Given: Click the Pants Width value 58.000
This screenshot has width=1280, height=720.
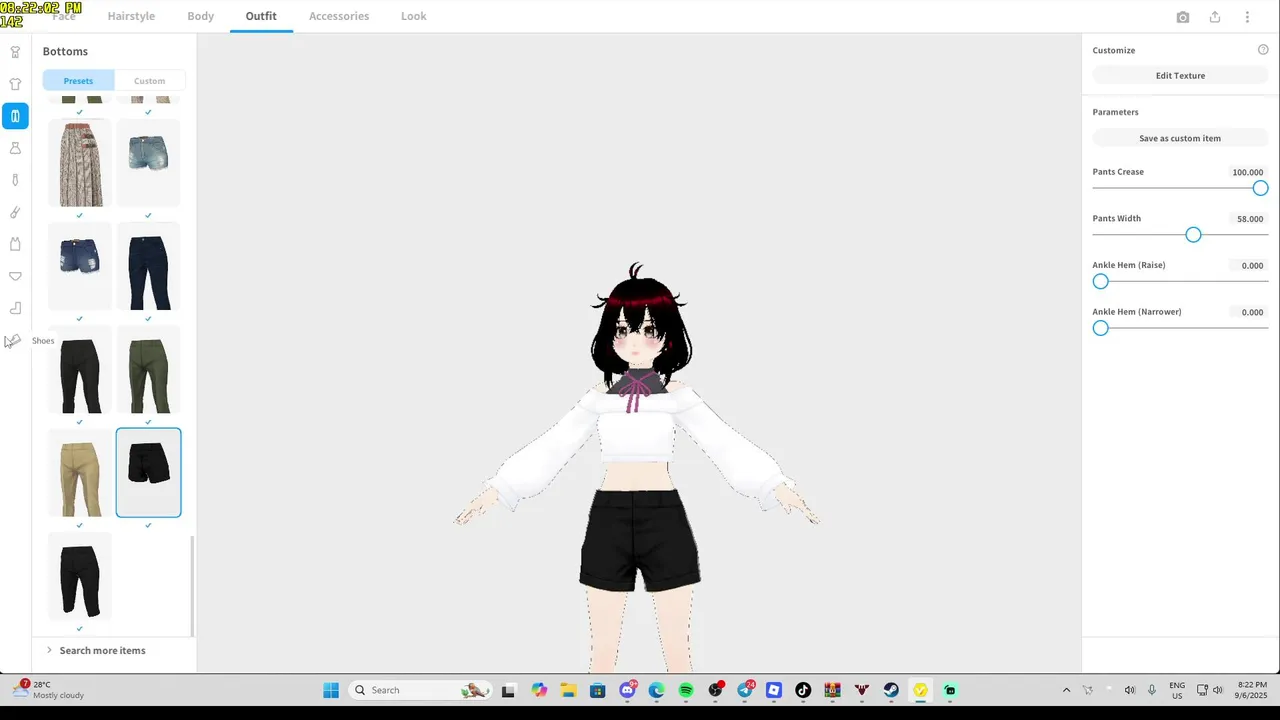Looking at the screenshot, I should [1248, 219].
